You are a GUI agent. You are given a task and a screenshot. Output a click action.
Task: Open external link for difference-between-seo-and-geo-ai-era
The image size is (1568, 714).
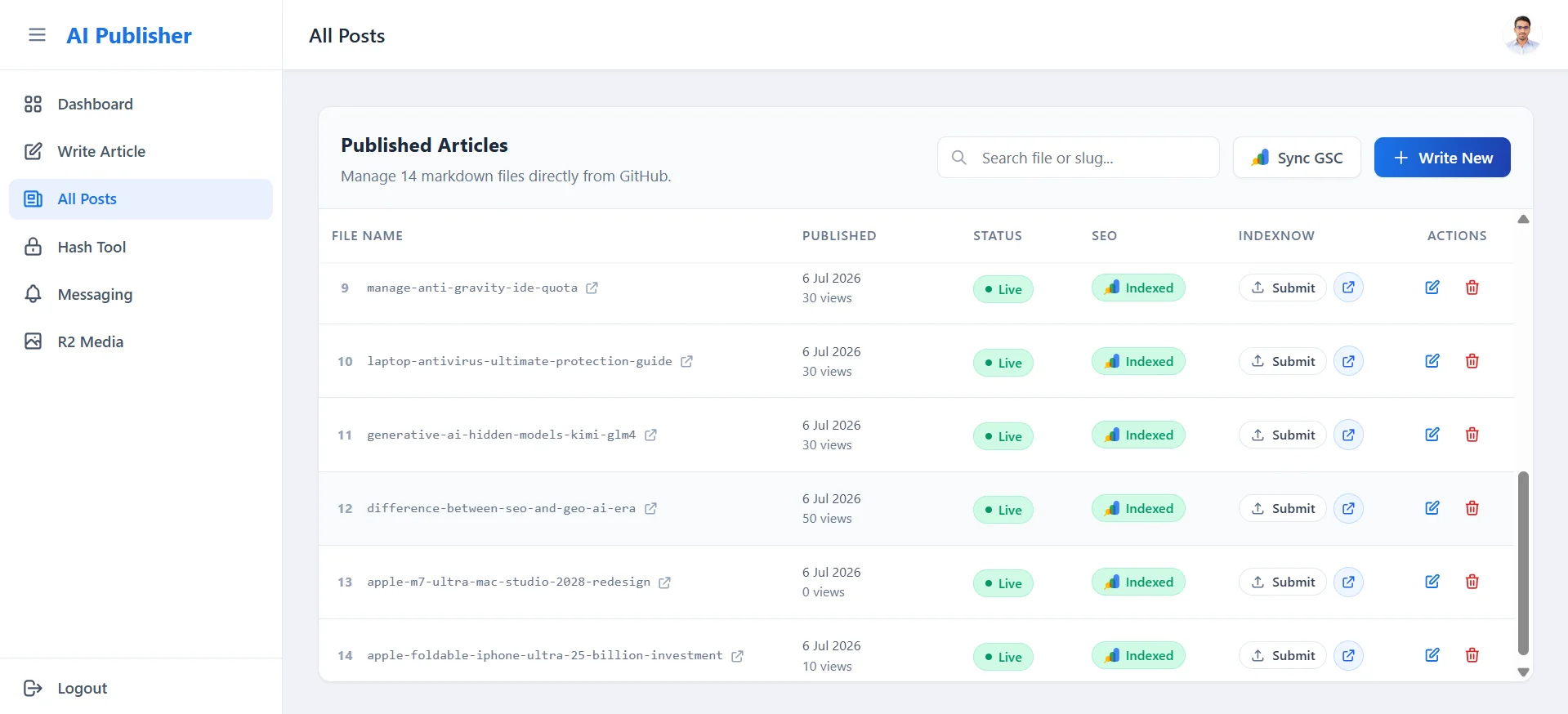650,508
